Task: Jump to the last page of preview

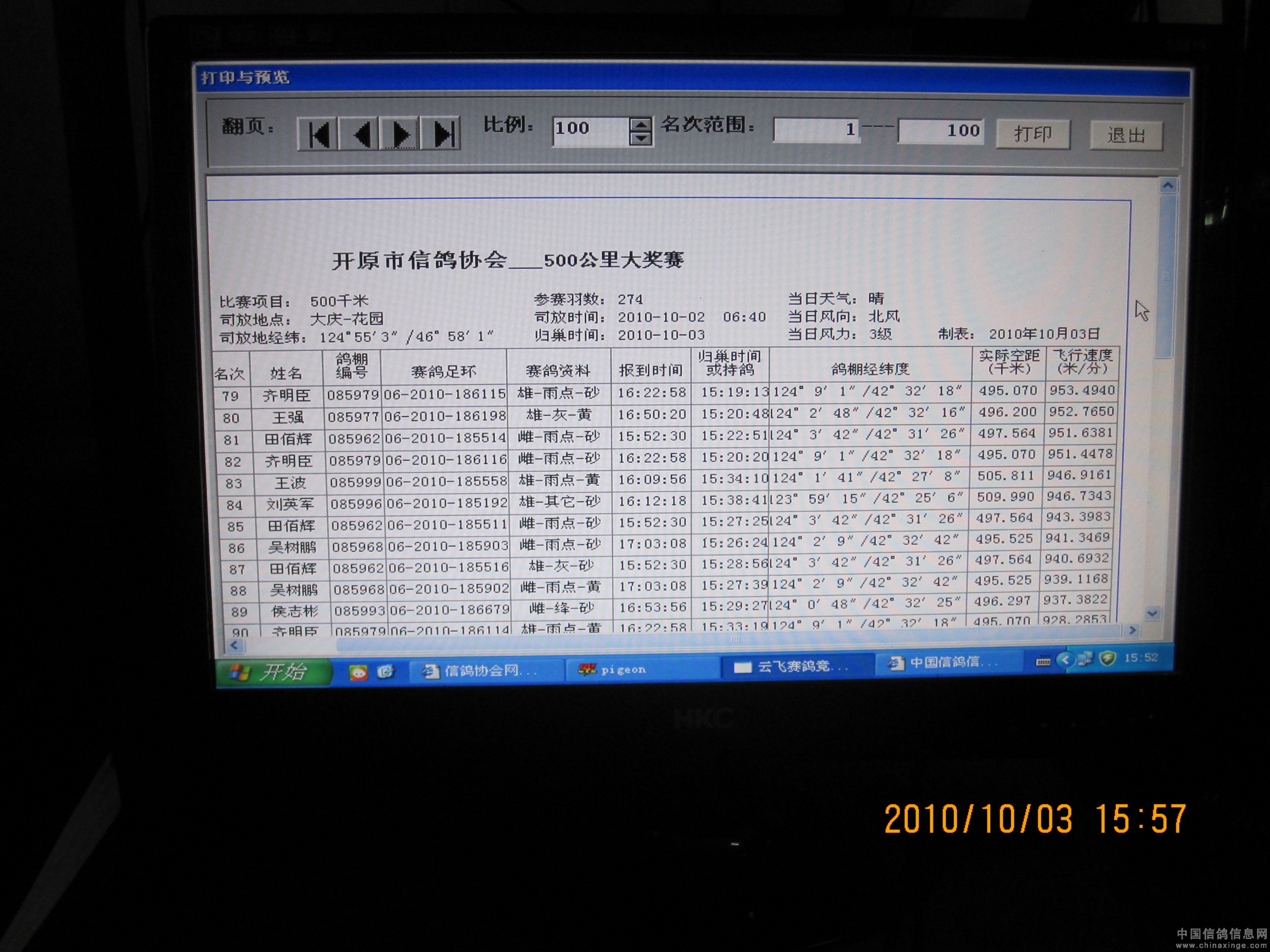Action: point(440,134)
